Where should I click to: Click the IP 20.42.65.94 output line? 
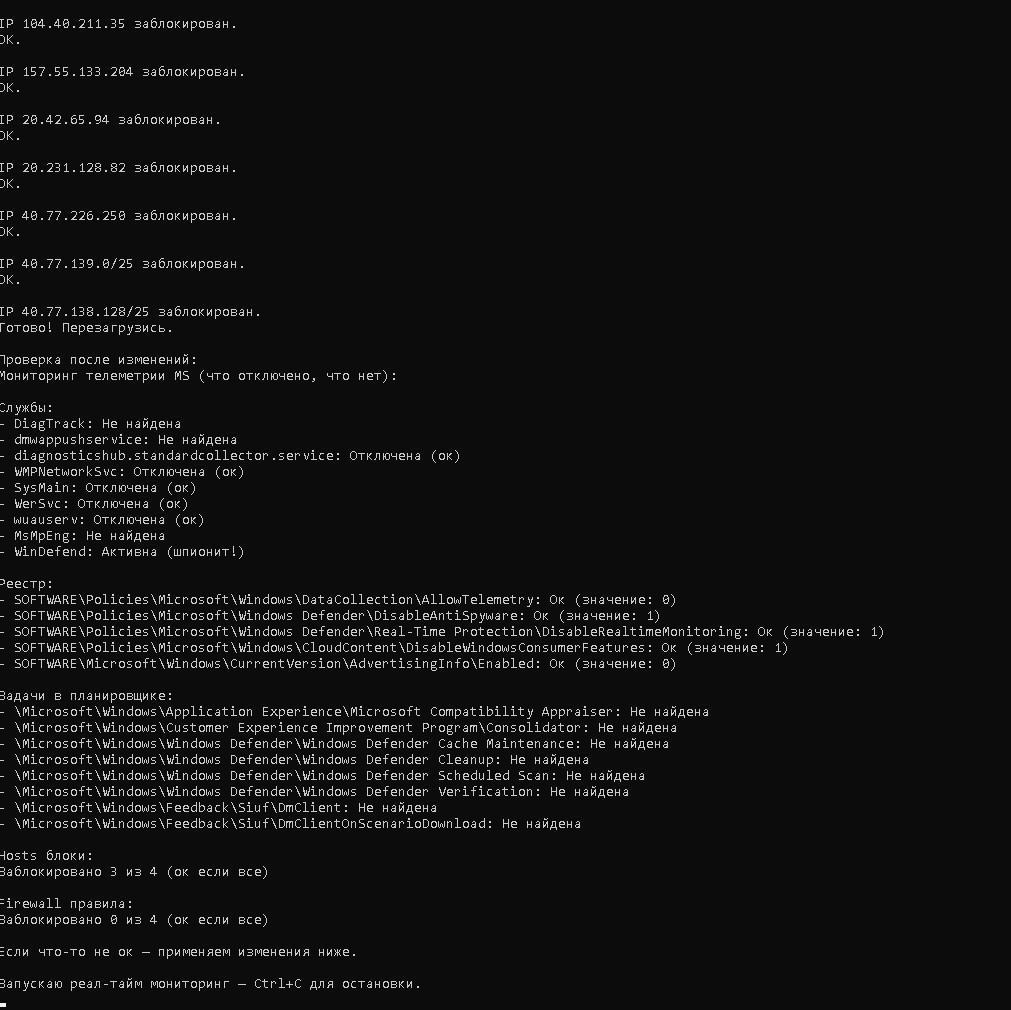[111, 120]
